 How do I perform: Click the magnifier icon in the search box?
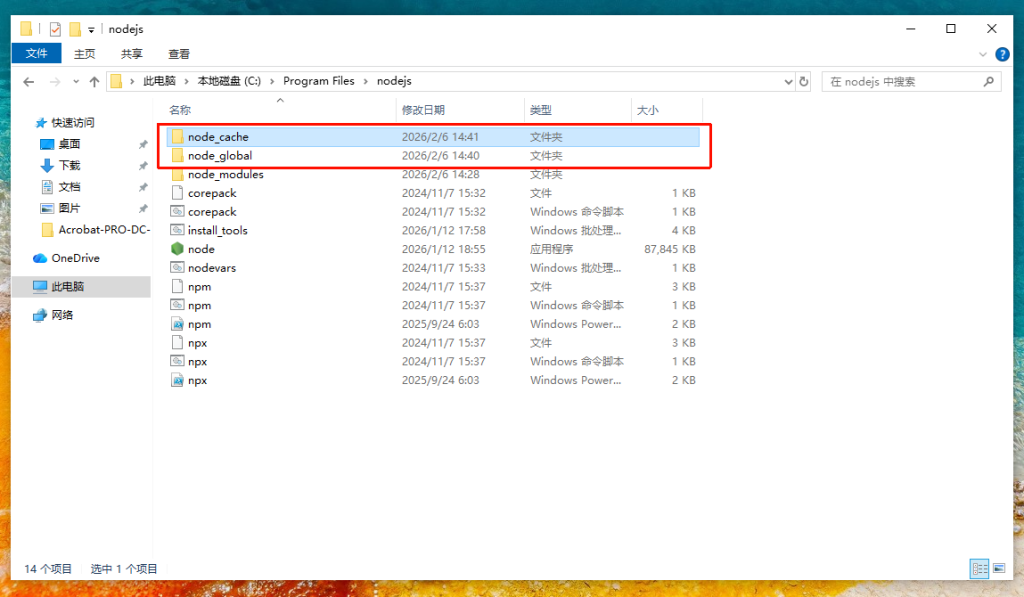click(990, 81)
